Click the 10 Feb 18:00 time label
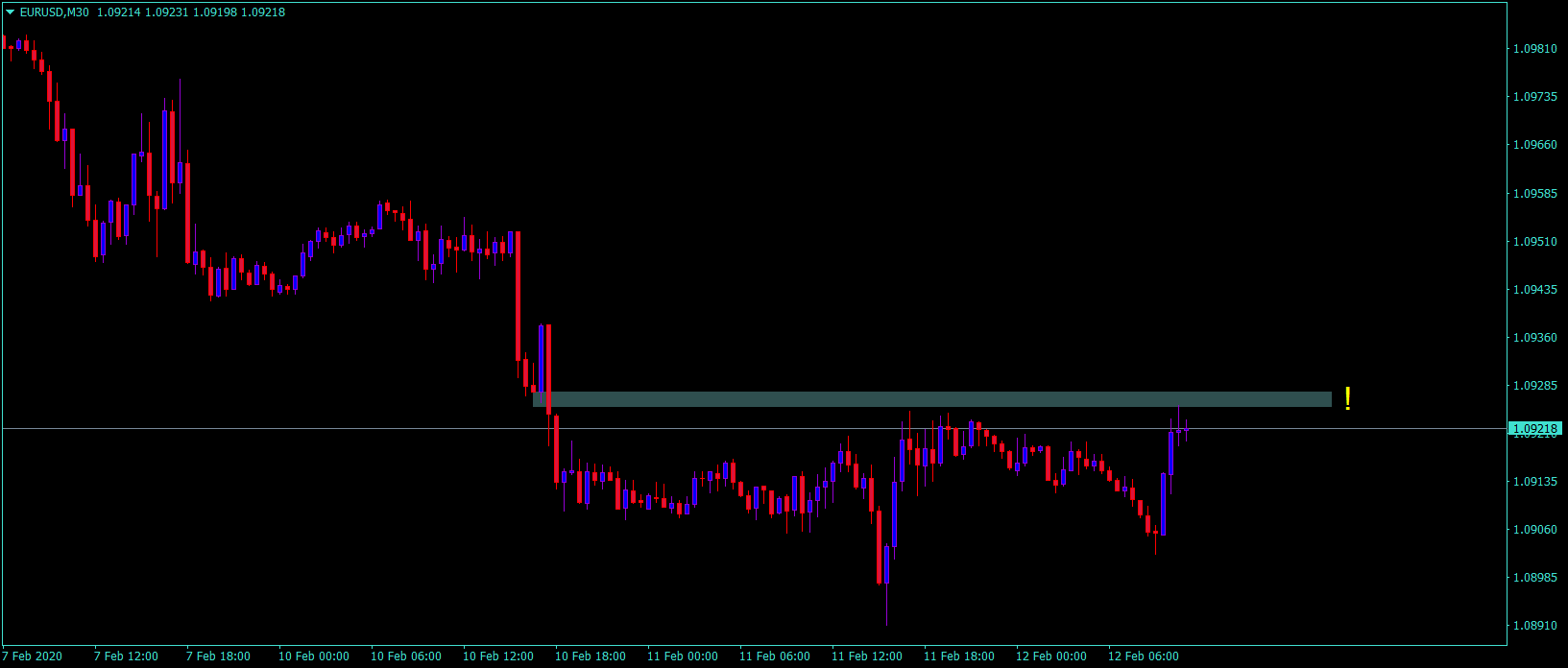Screen dimensions: 1568x668 591,656
